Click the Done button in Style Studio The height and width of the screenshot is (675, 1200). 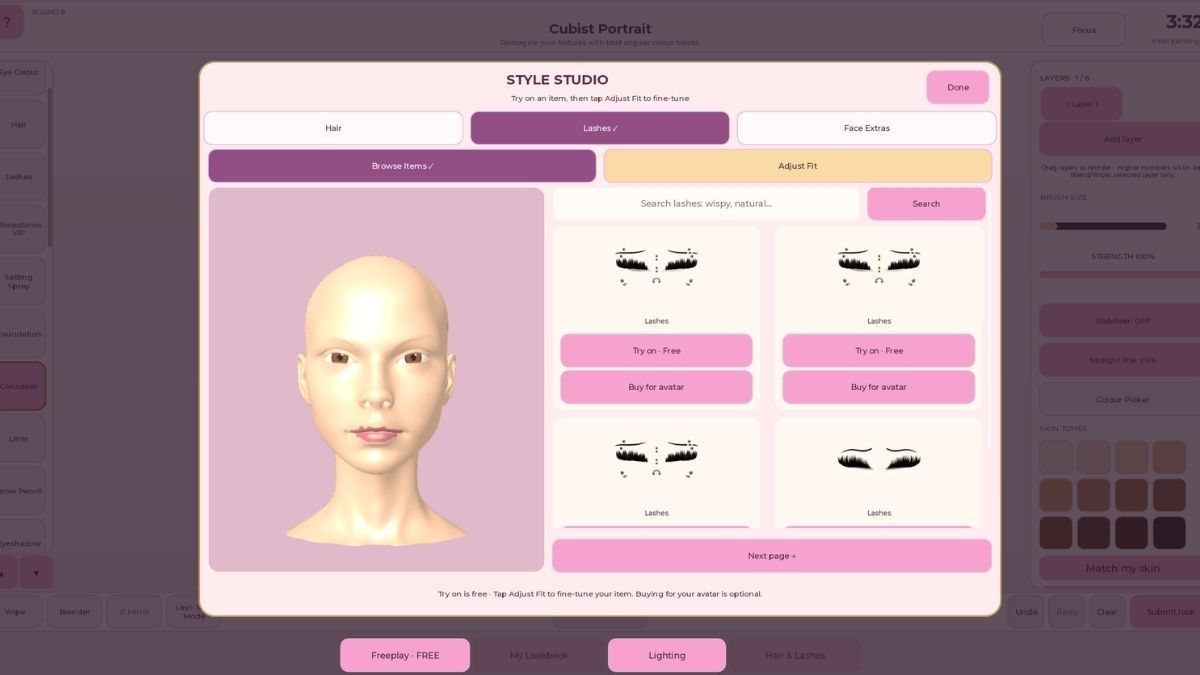click(x=957, y=87)
